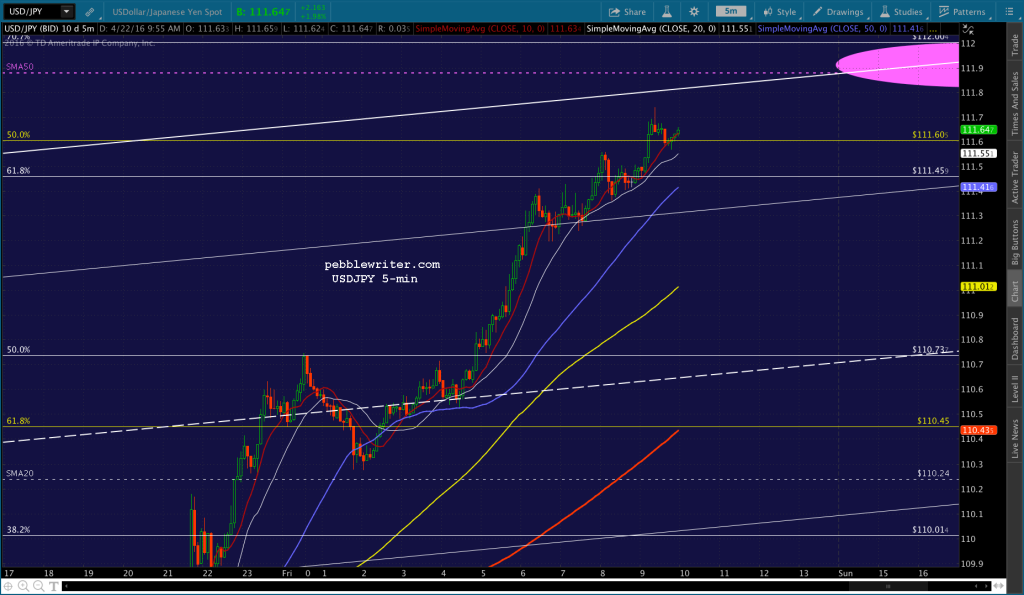Open the Drawings menu
The height and width of the screenshot is (595, 1024).
pyautogui.click(x=838, y=12)
